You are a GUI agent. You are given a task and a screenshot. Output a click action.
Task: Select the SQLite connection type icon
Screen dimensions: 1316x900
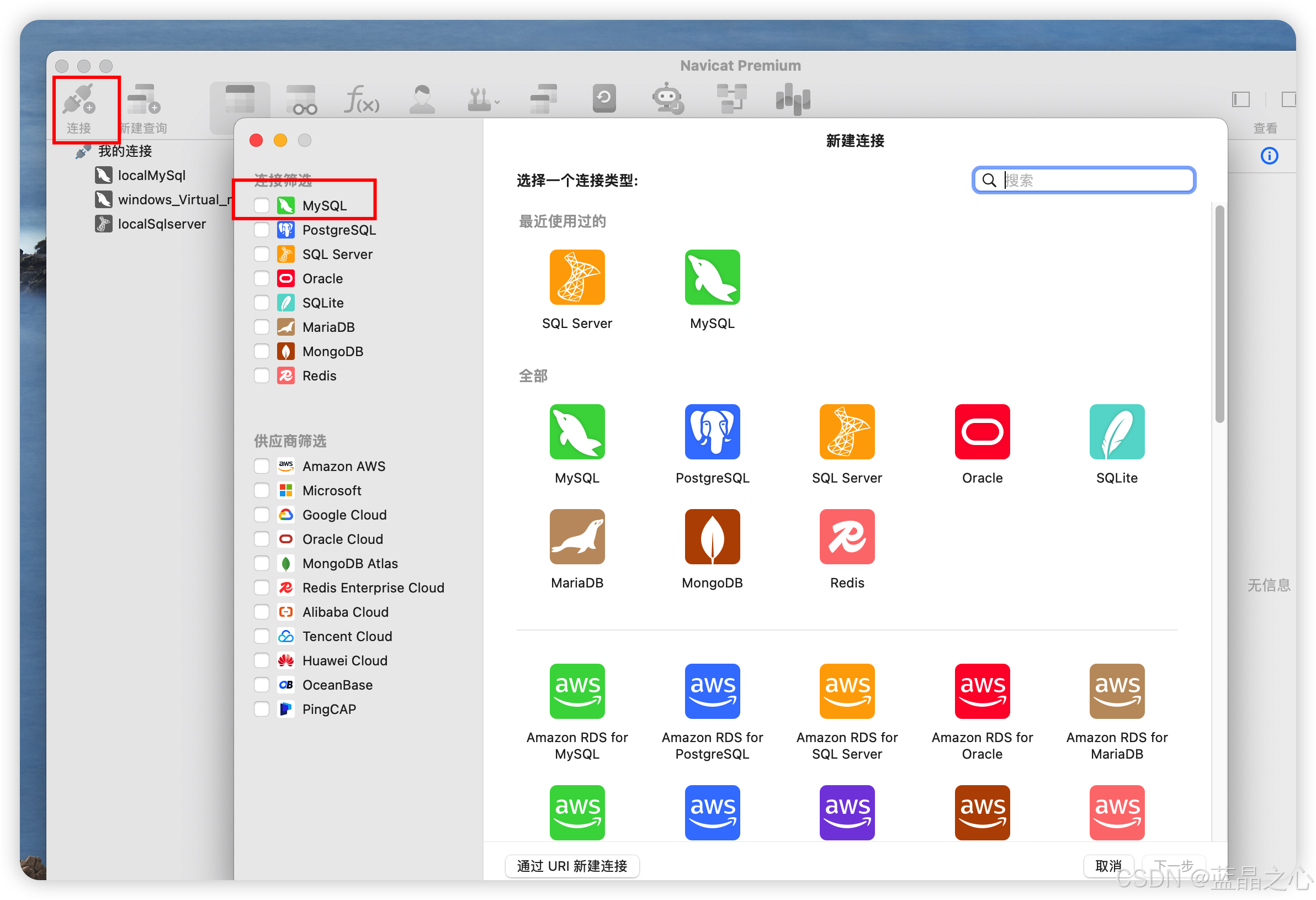(1117, 432)
